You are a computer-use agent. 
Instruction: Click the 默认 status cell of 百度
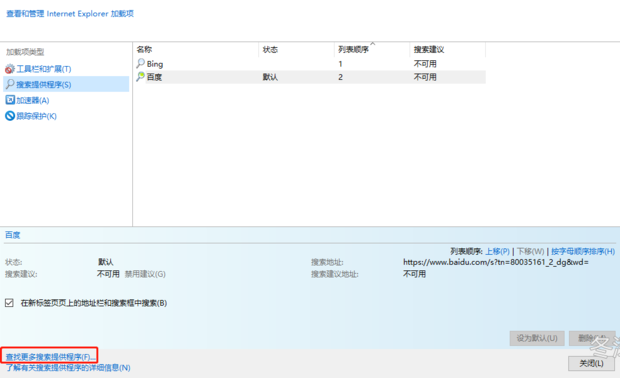click(x=270, y=77)
